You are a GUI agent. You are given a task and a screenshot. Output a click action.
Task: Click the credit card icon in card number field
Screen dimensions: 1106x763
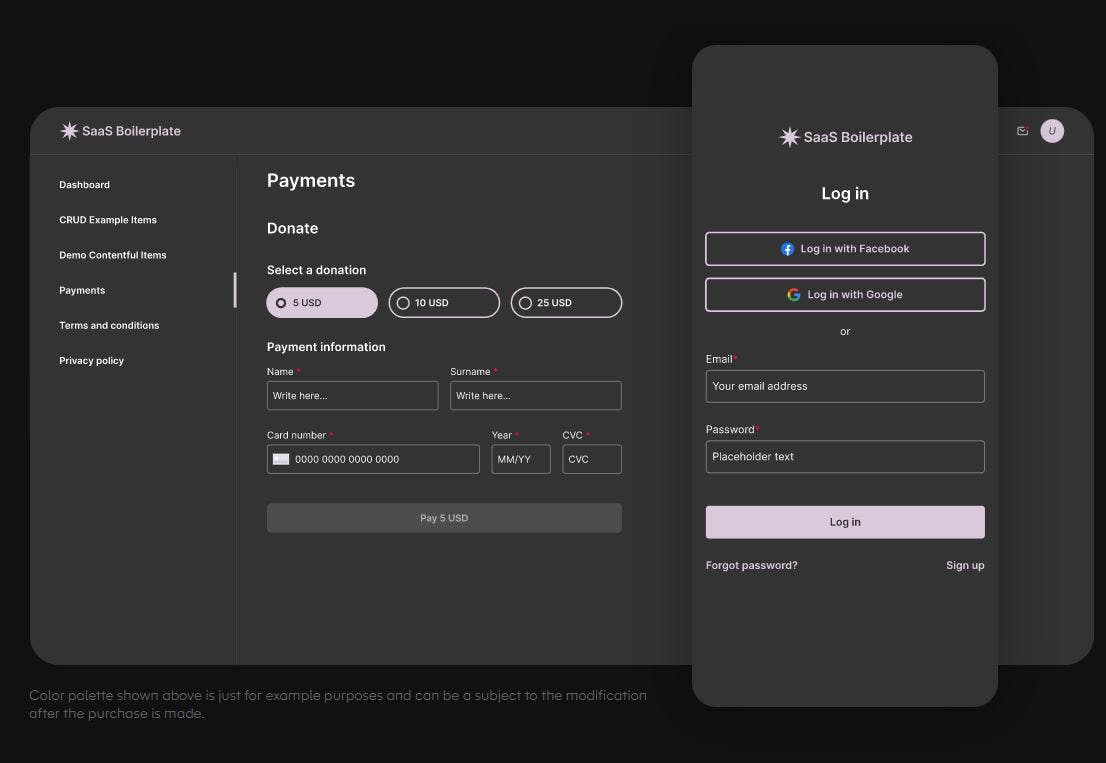pyautogui.click(x=281, y=459)
